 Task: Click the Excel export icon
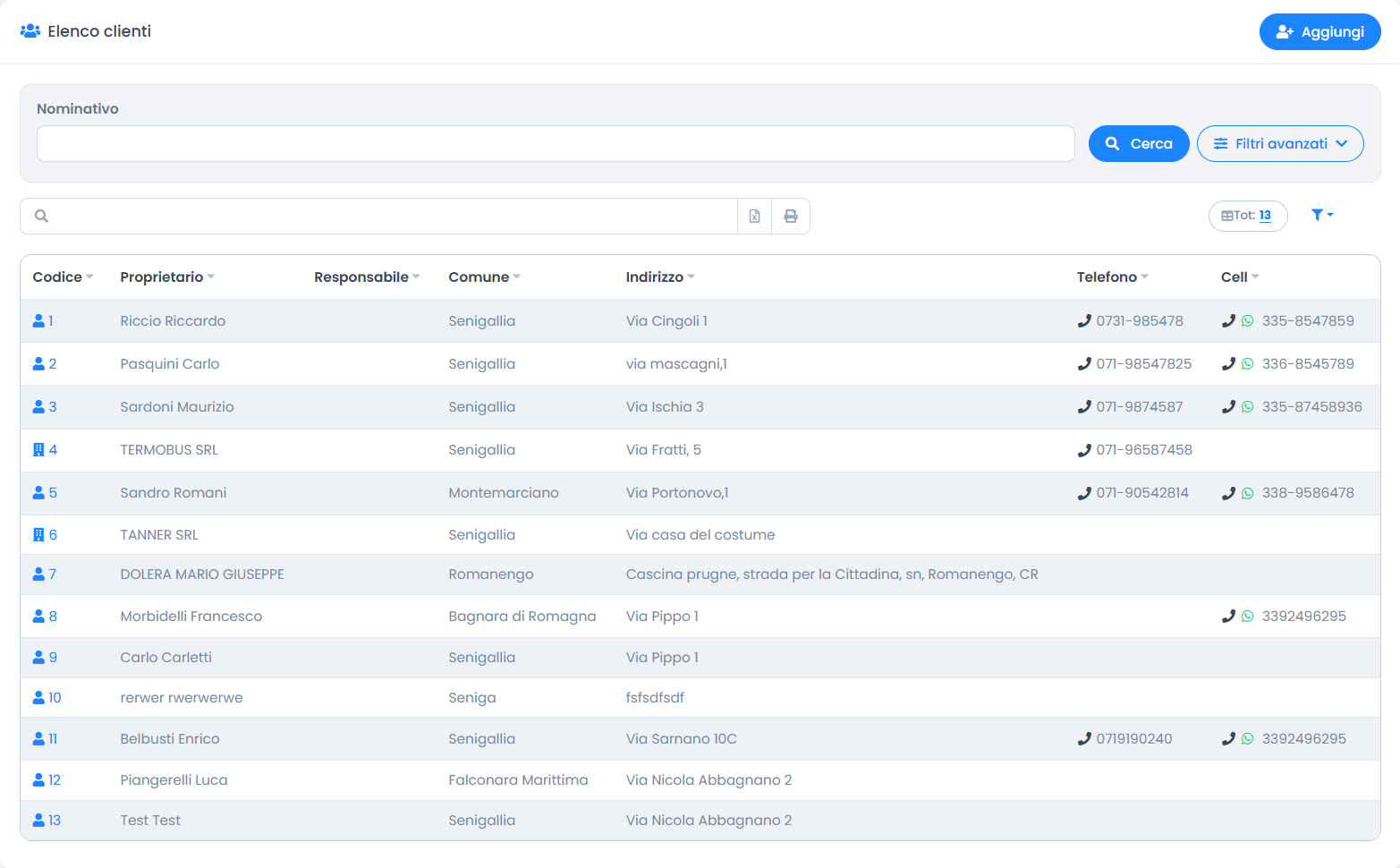[x=754, y=216]
